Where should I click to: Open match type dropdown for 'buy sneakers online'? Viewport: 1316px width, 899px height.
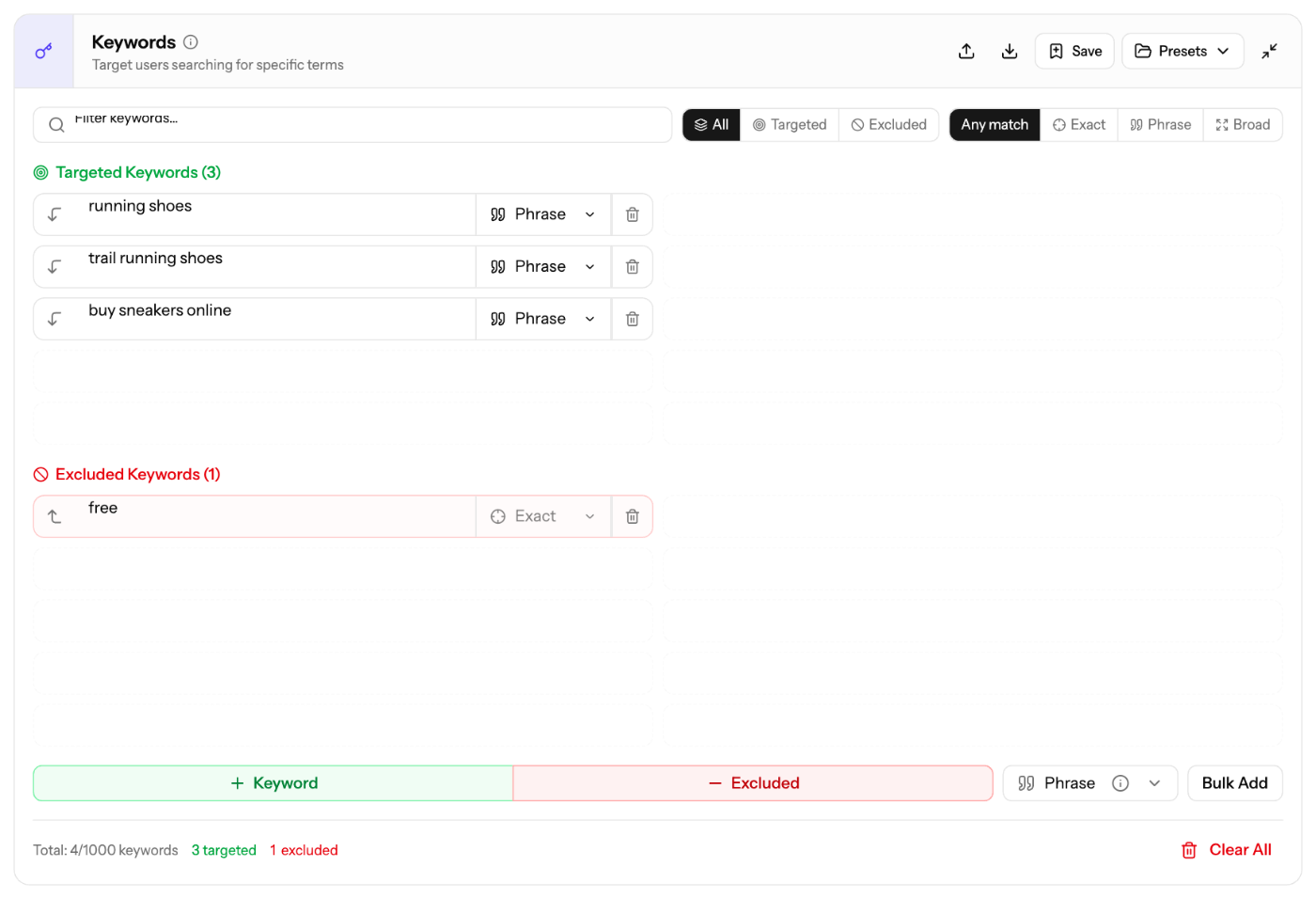tap(543, 319)
